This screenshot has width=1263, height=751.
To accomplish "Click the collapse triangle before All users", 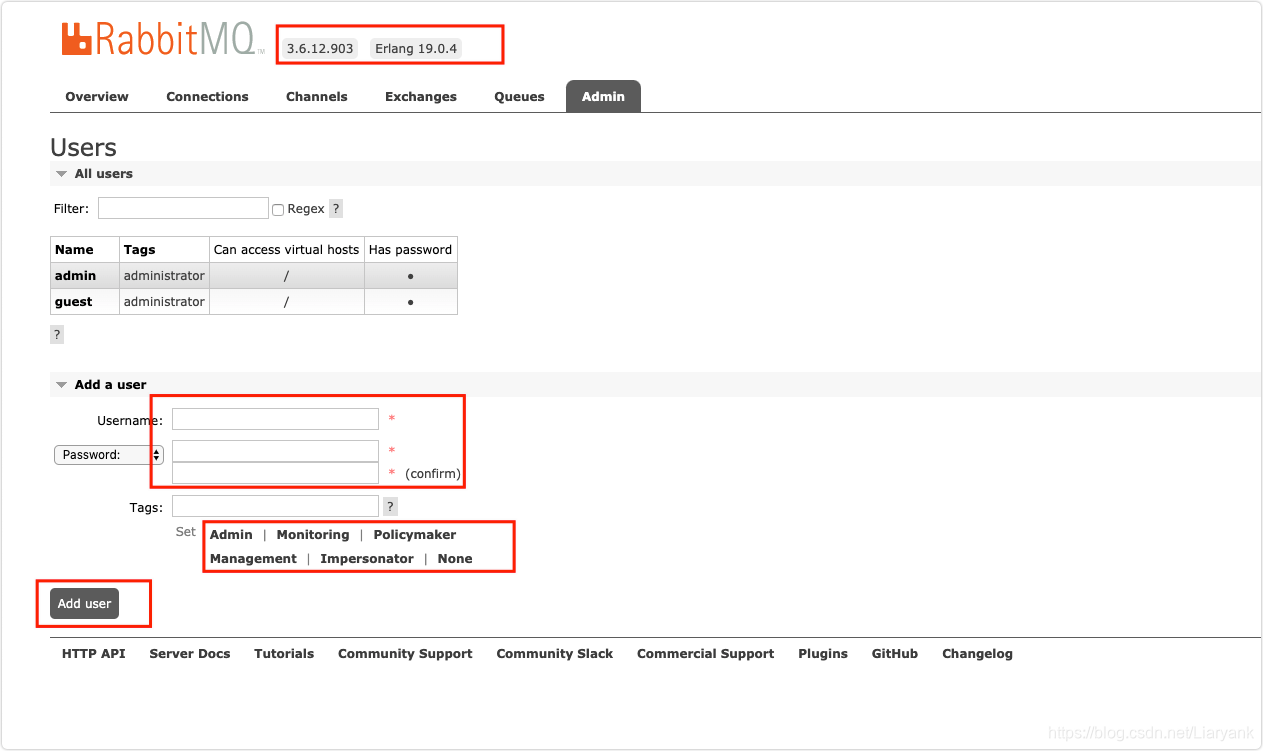I will click(61, 173).
